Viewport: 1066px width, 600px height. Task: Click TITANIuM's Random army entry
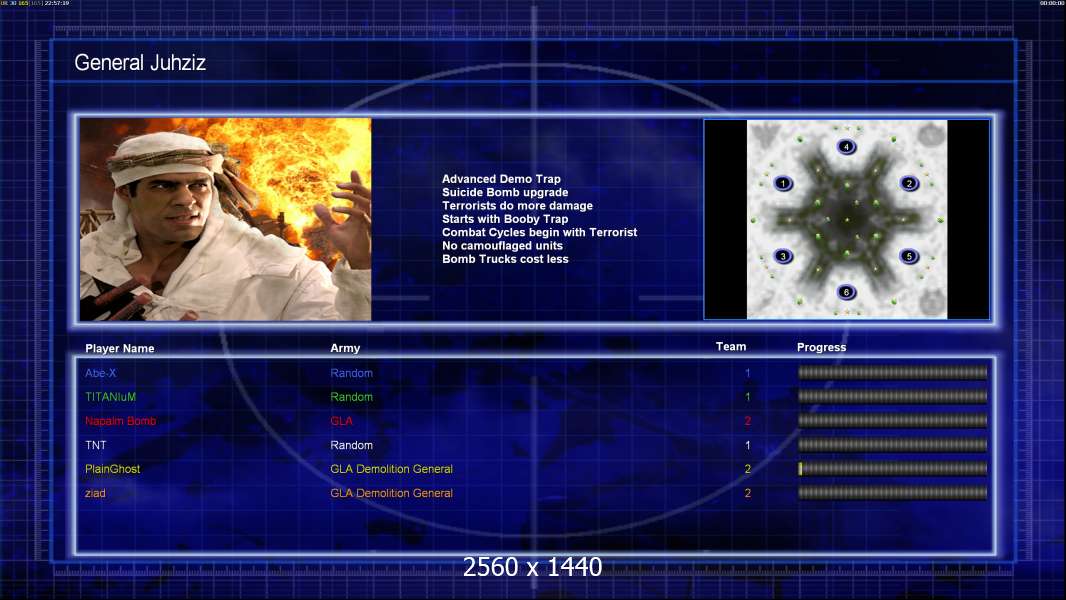click(351, 397)
